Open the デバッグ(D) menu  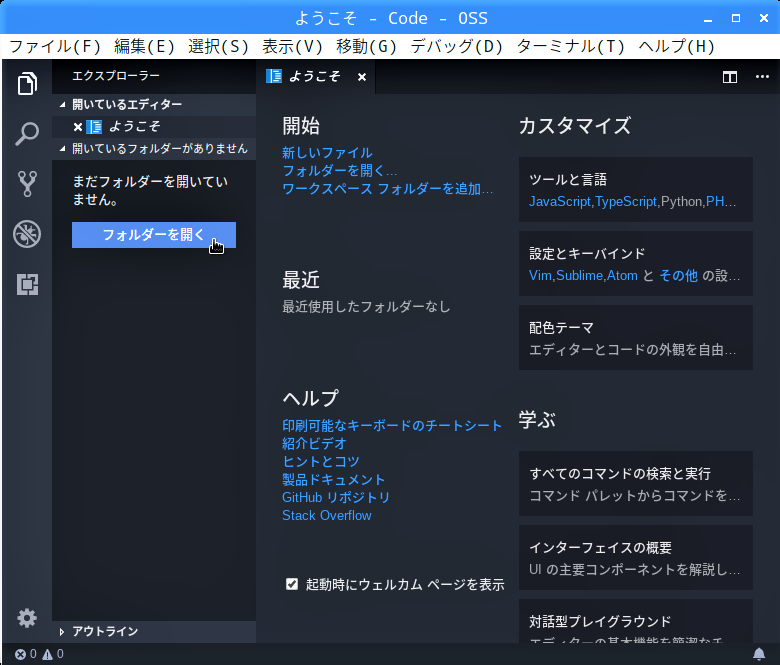(x=456, y=47)
